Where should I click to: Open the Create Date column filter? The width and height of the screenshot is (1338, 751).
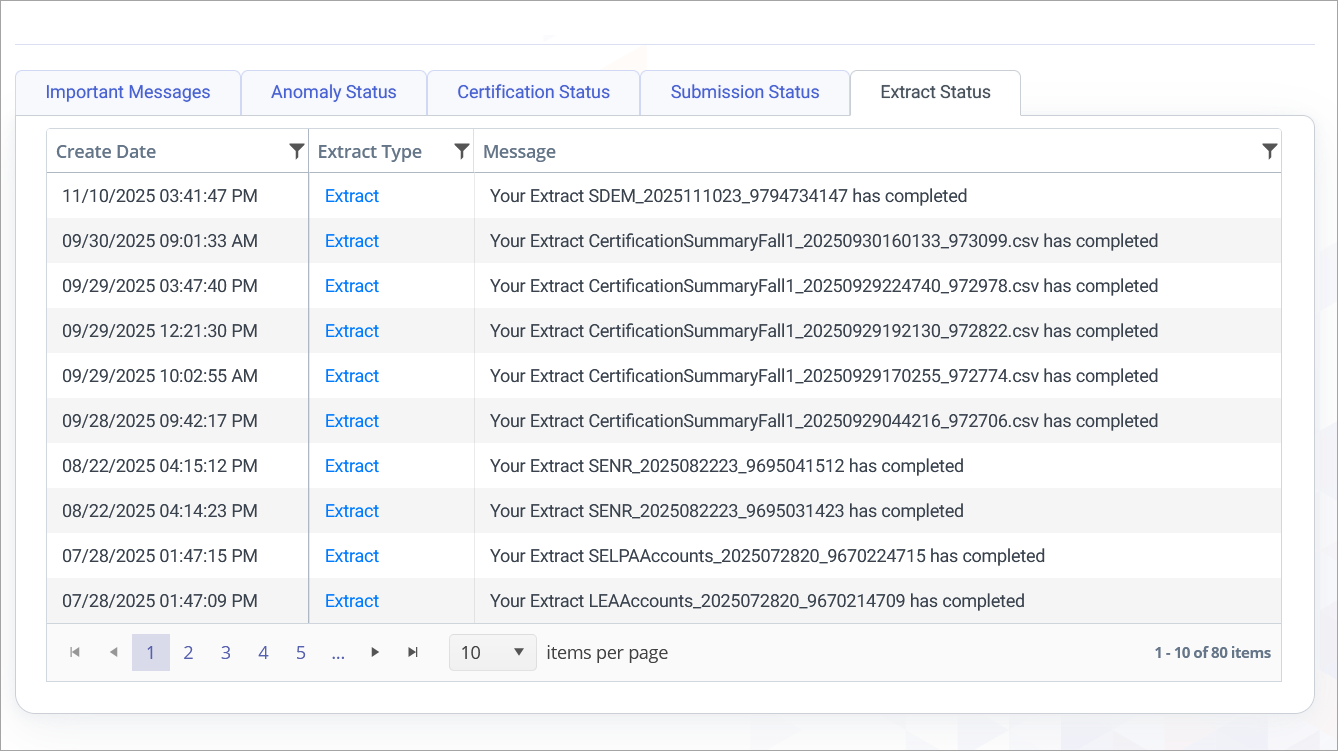click(296, 150)
